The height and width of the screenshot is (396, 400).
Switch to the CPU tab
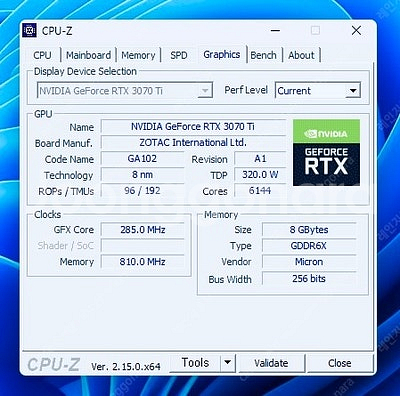(42, 55)
